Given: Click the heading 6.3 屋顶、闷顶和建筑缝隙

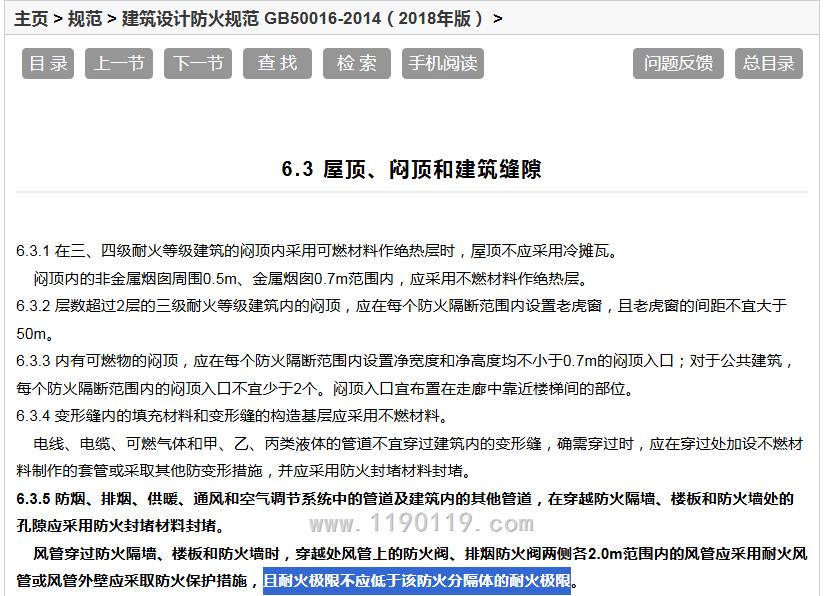Looking at the screenshot, I should point(411,170).
